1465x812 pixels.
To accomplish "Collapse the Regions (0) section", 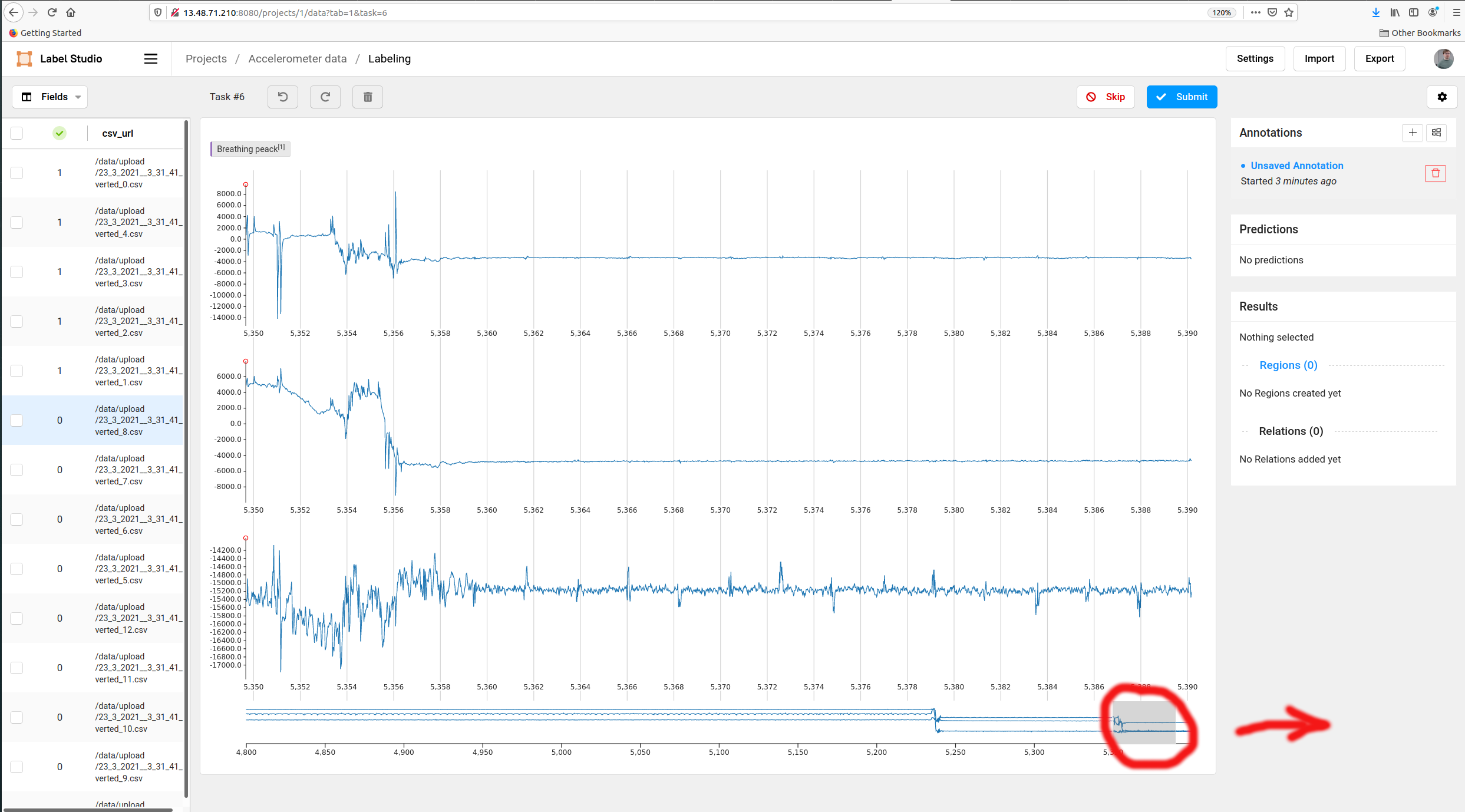I will coord(1288,365).
